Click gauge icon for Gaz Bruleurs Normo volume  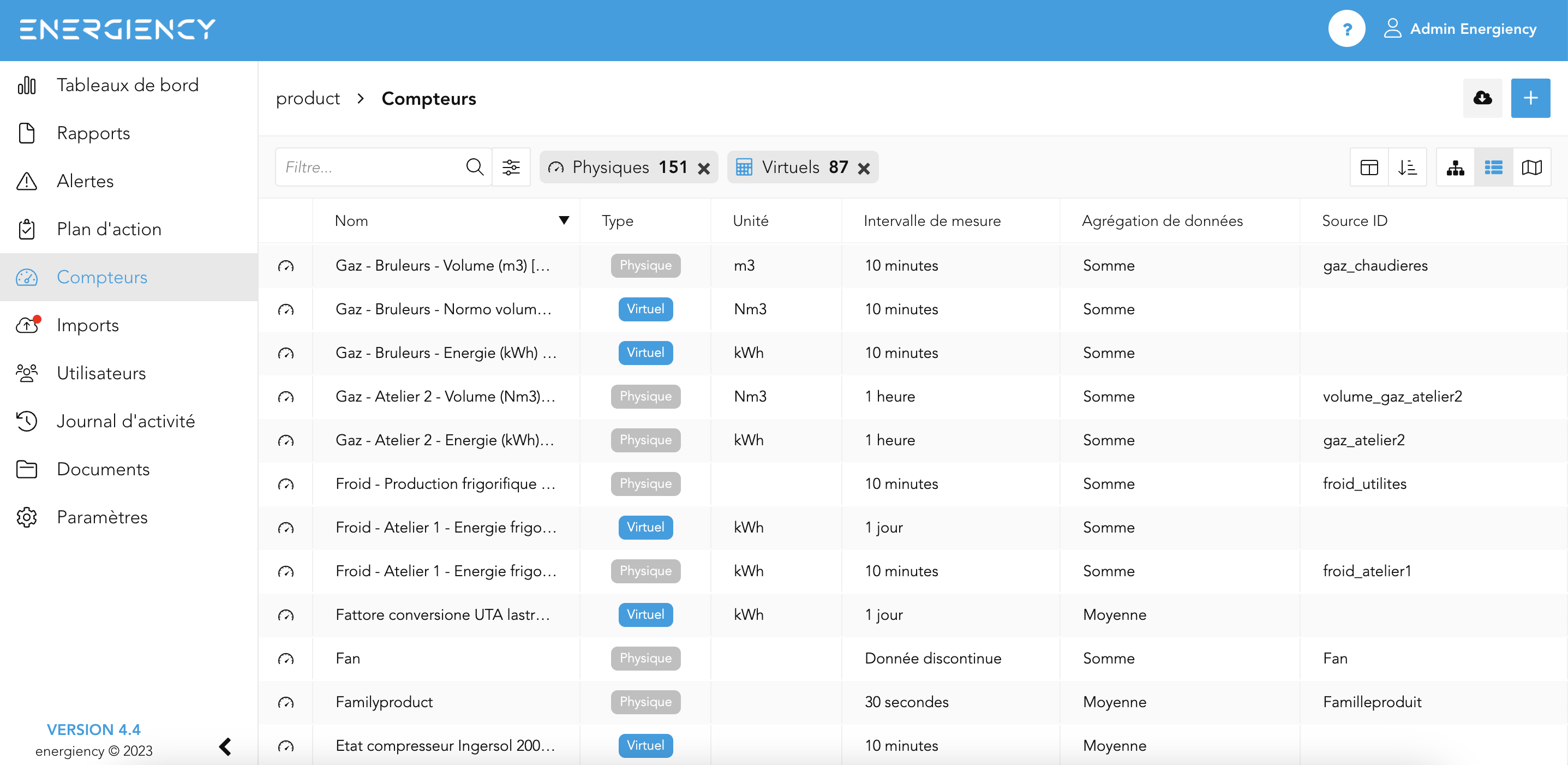[x=285, y=309]
